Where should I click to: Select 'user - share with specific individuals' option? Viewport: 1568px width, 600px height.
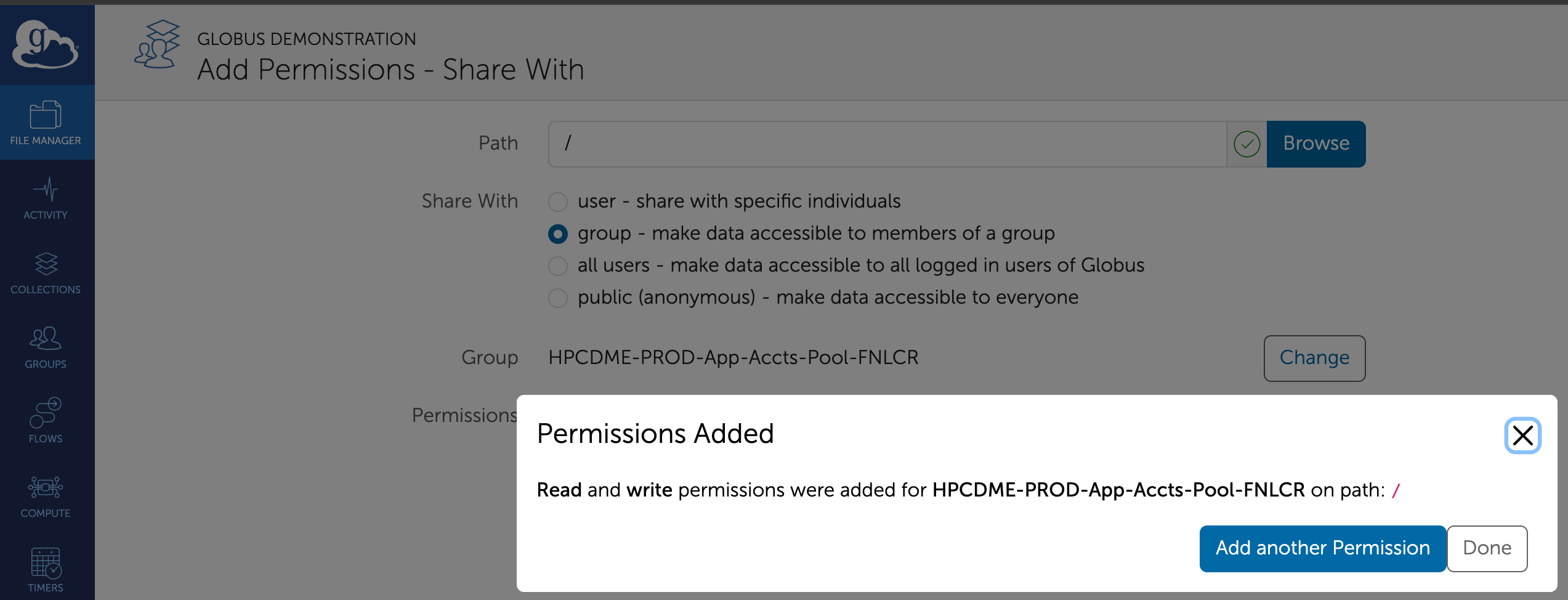pos(558,201)
